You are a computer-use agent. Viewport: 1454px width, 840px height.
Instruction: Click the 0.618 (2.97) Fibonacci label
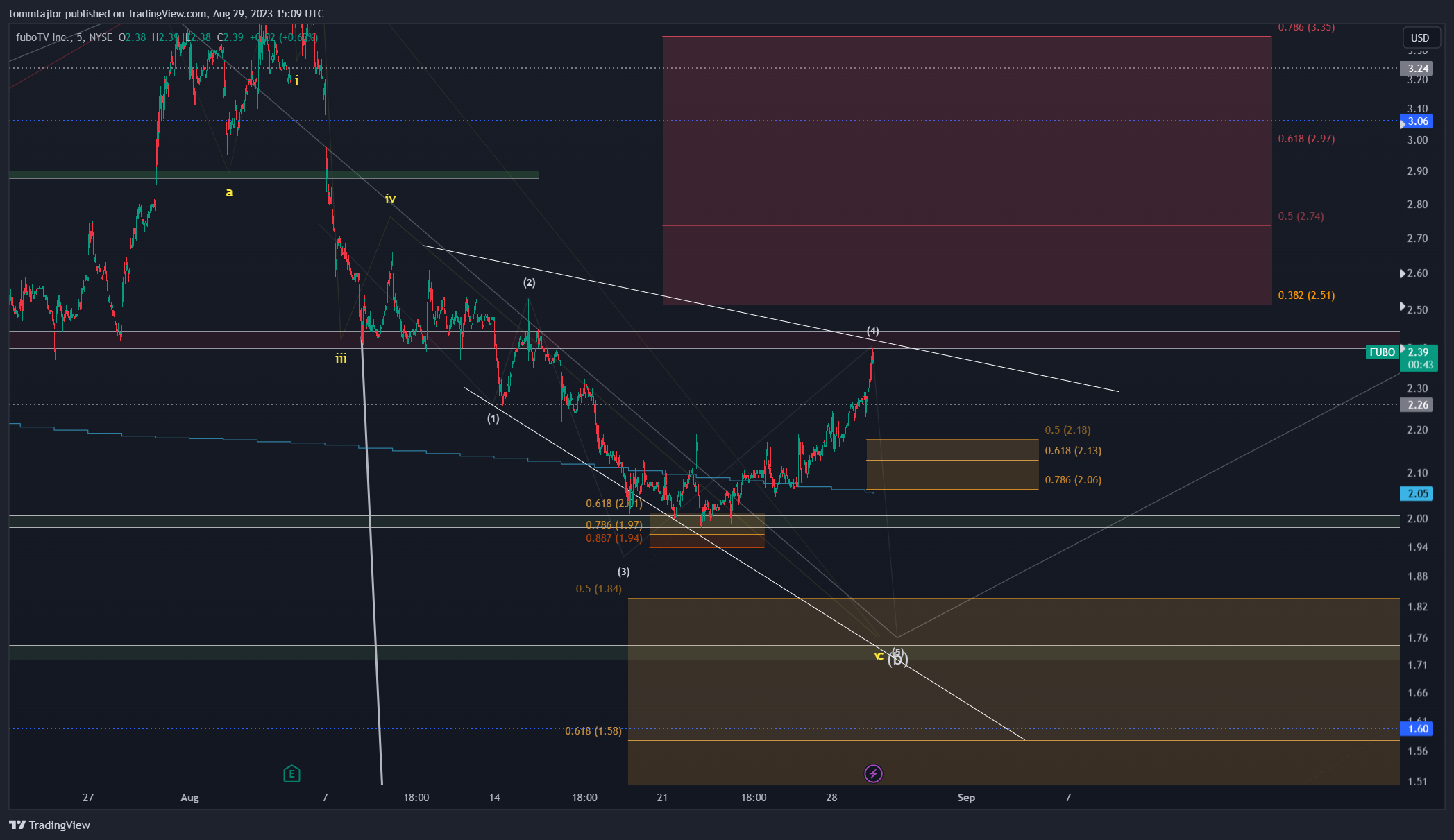[1306, 139]
